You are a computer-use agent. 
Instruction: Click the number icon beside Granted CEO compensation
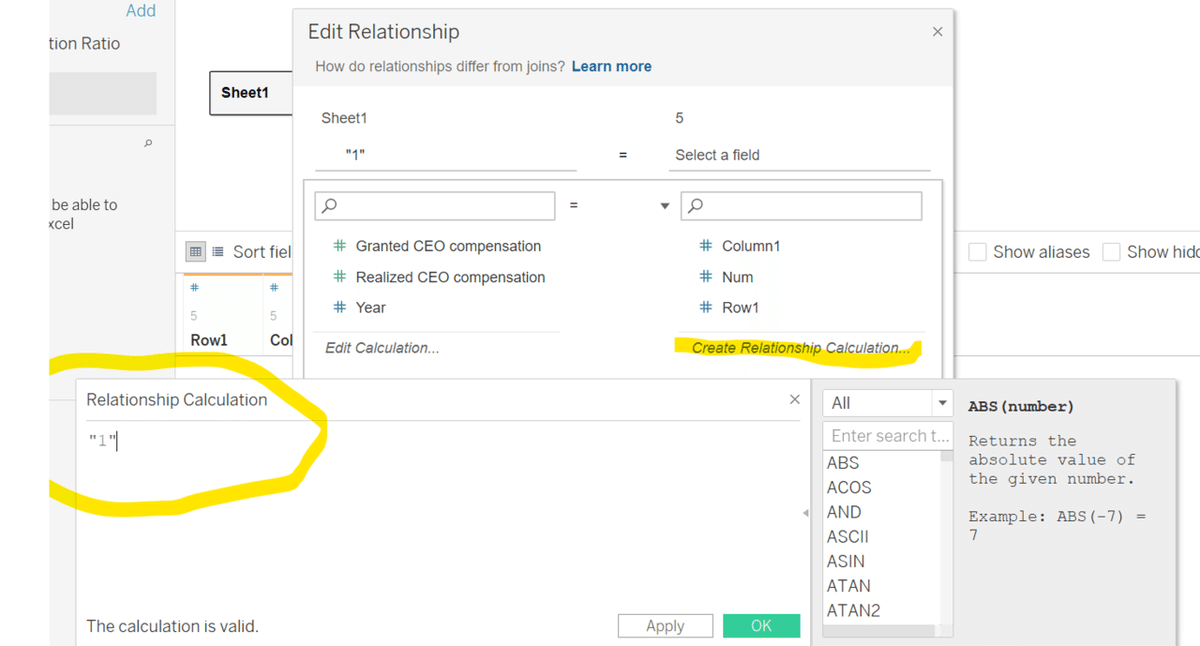(x=340, y=246)
